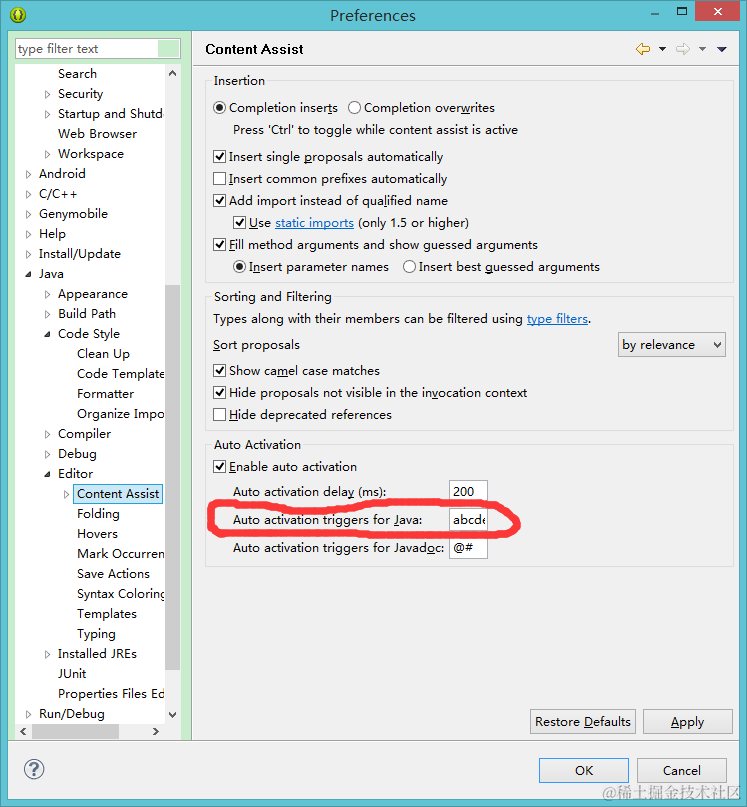
Task: Click tree scroll down arrow
Action: pyautogui.click(x=172, y=714)
